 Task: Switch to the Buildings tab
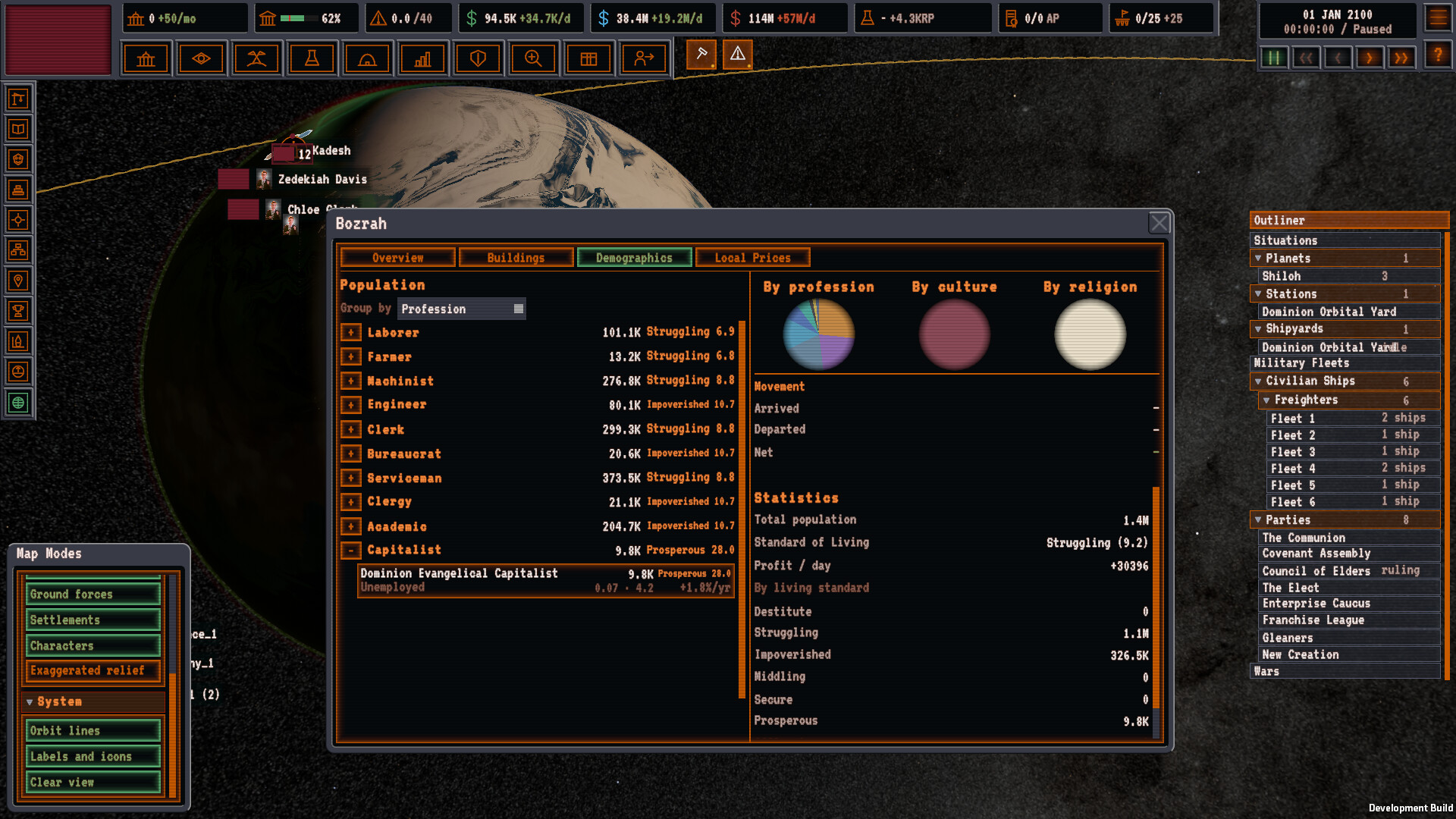[516, 258]
